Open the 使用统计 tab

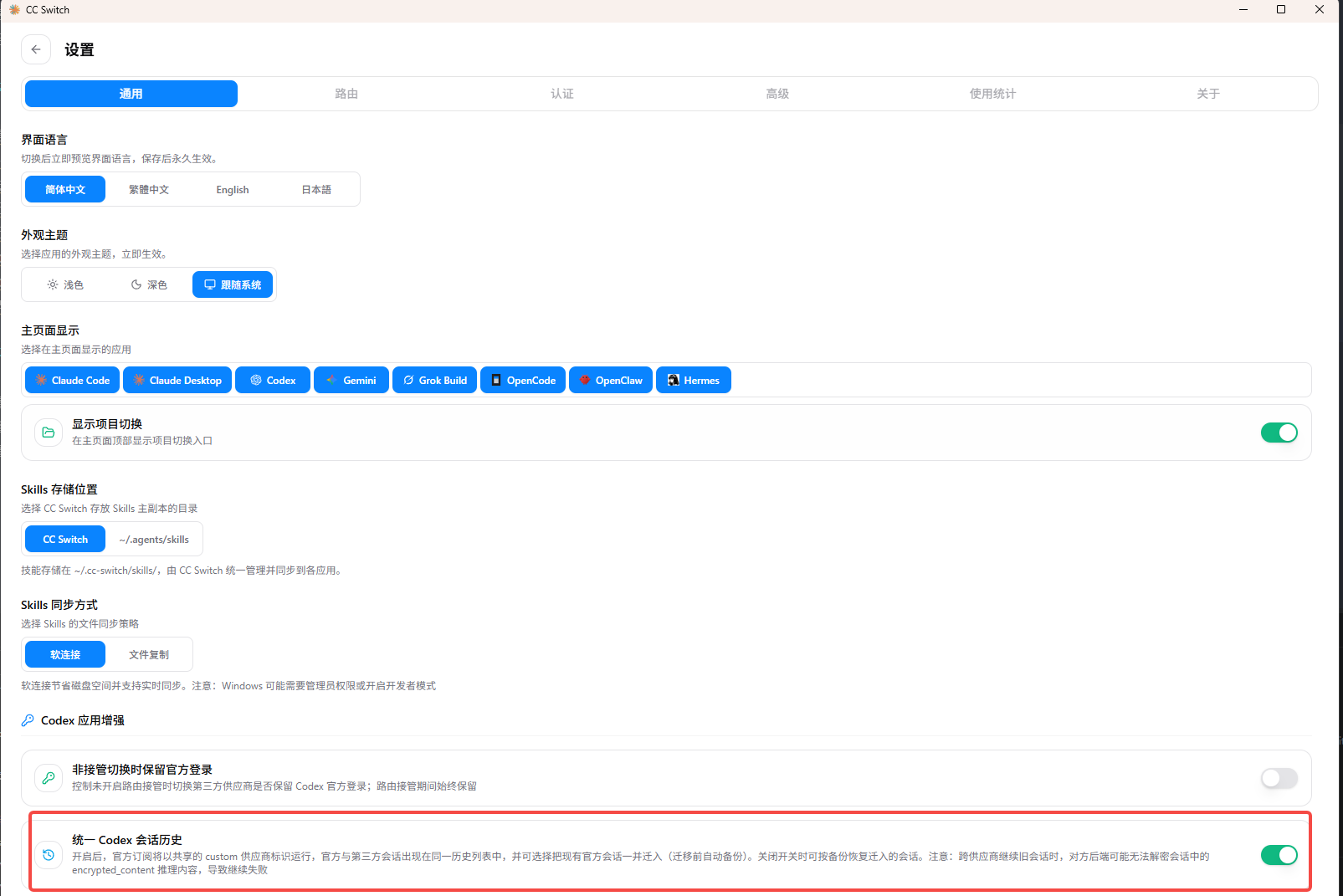[993, 94]
